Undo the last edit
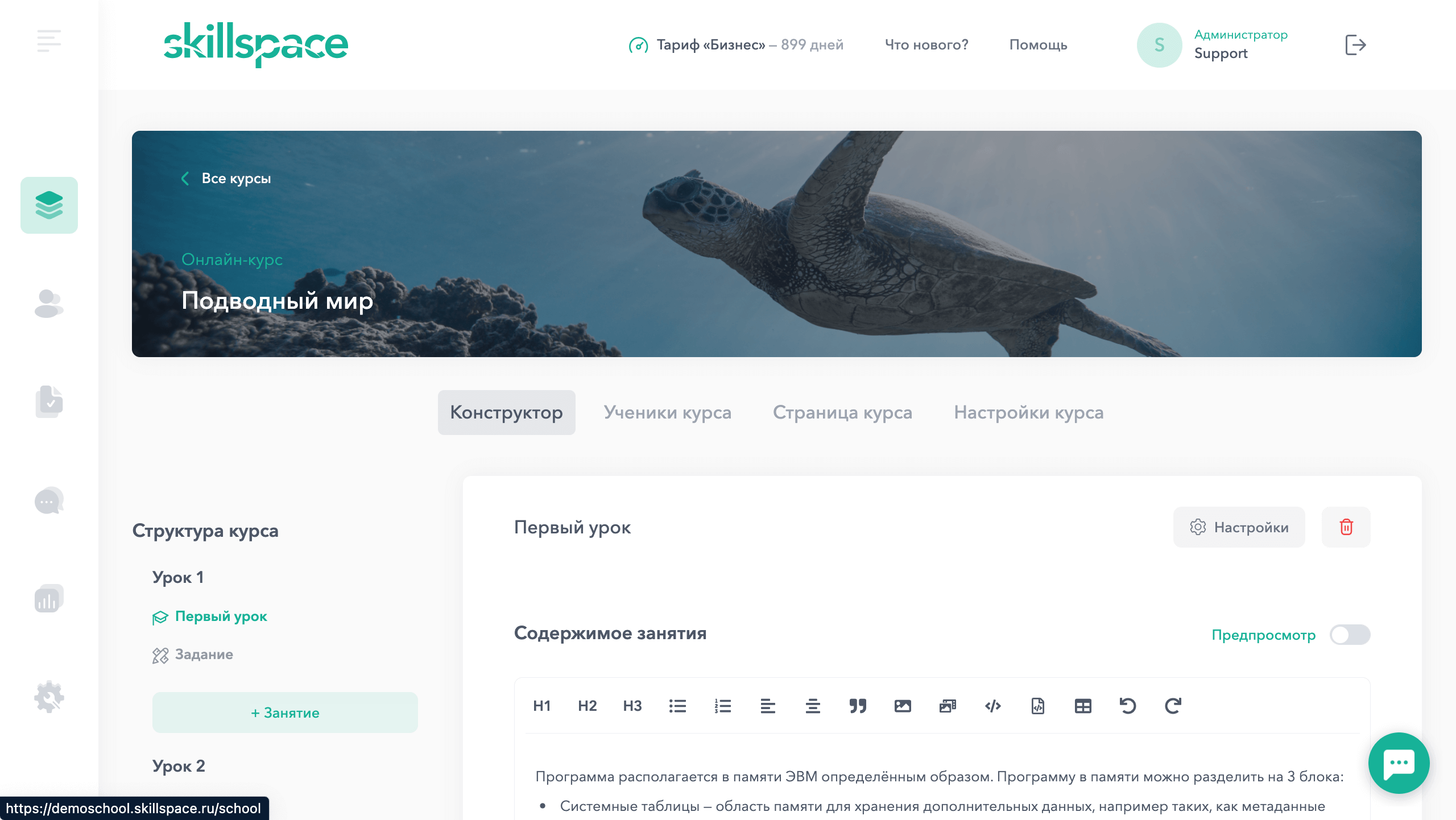Viewport: 1456px width, 820px height. point(1128,706)
